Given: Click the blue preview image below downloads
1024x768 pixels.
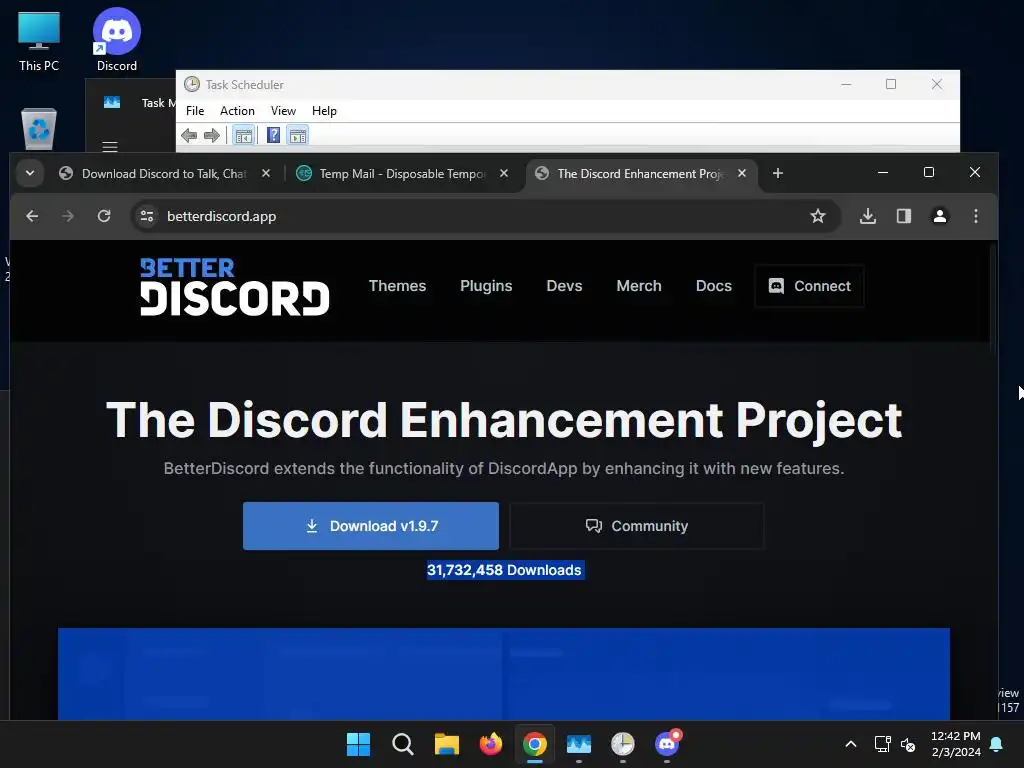Looking at the screenshot, I should point(504,674).
